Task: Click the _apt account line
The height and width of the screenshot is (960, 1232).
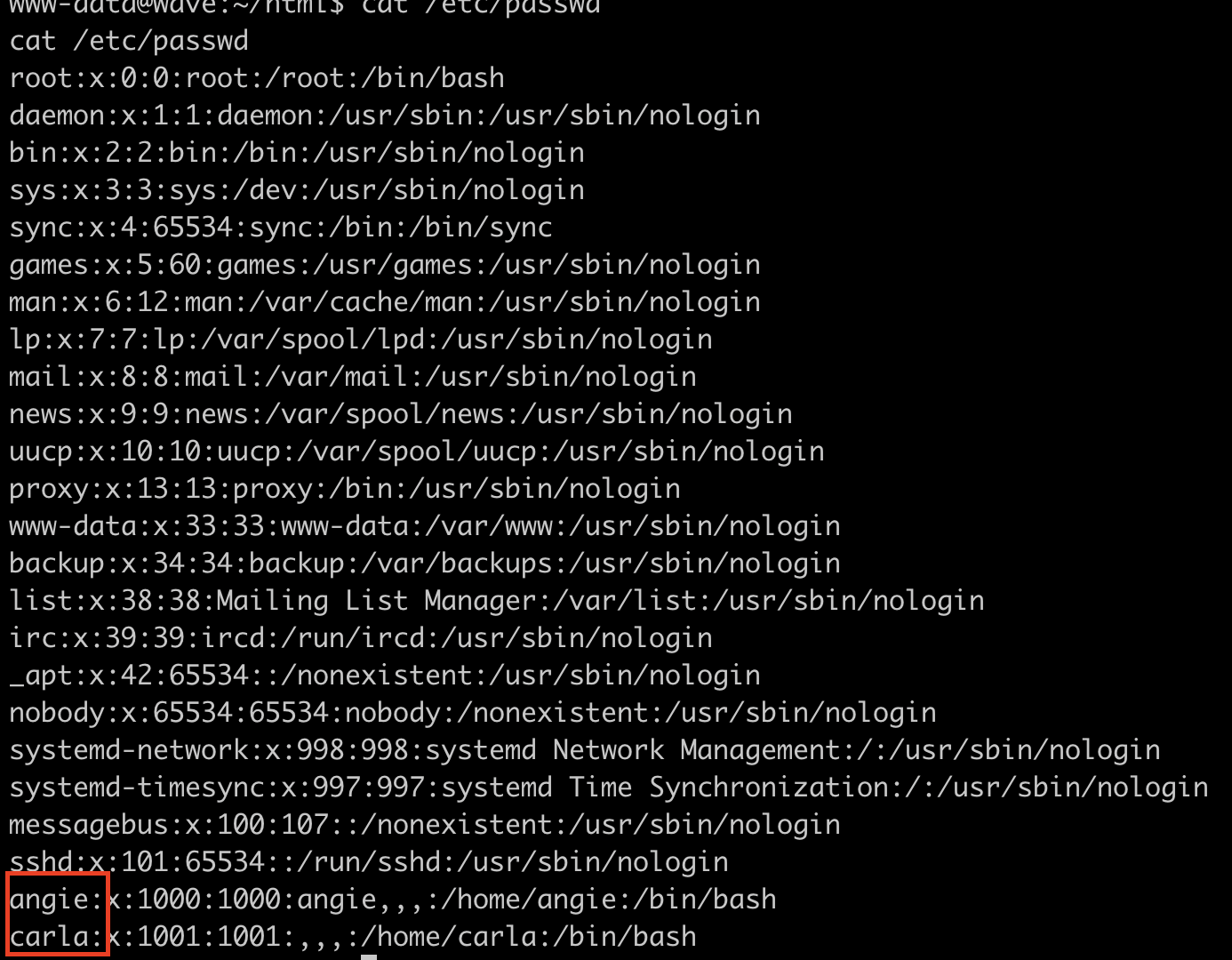Action: click(385, 676)
